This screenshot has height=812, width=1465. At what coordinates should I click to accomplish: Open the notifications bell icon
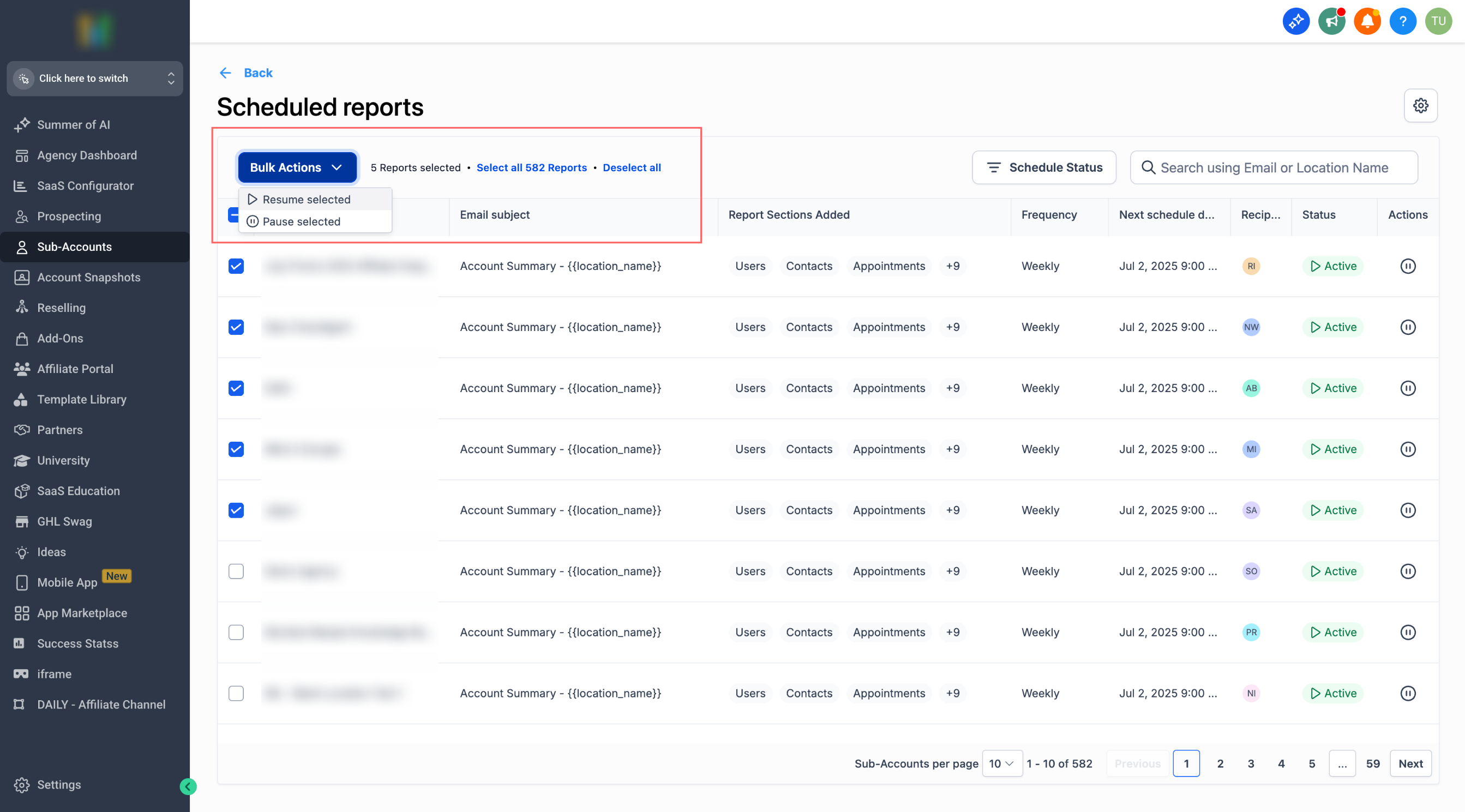point(1367,22)
